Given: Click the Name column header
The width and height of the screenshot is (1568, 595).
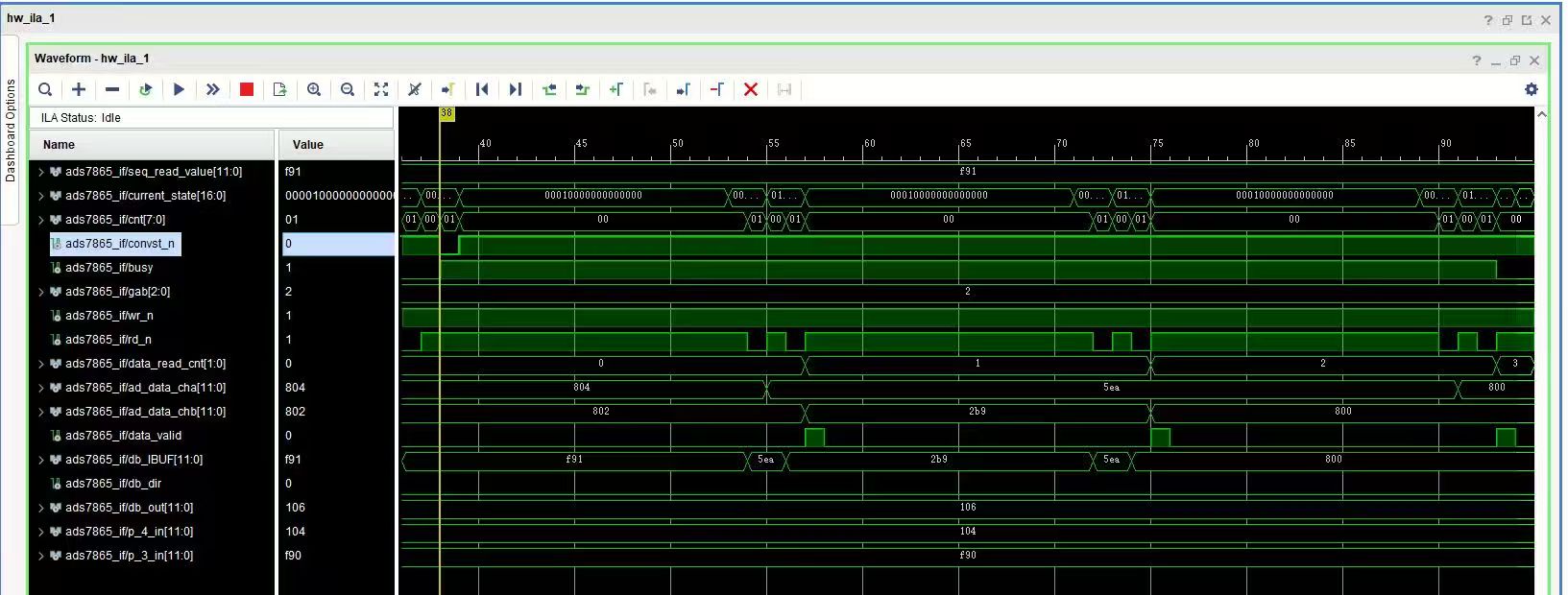Looking at the screenshot, I should (x=152, y=145).
